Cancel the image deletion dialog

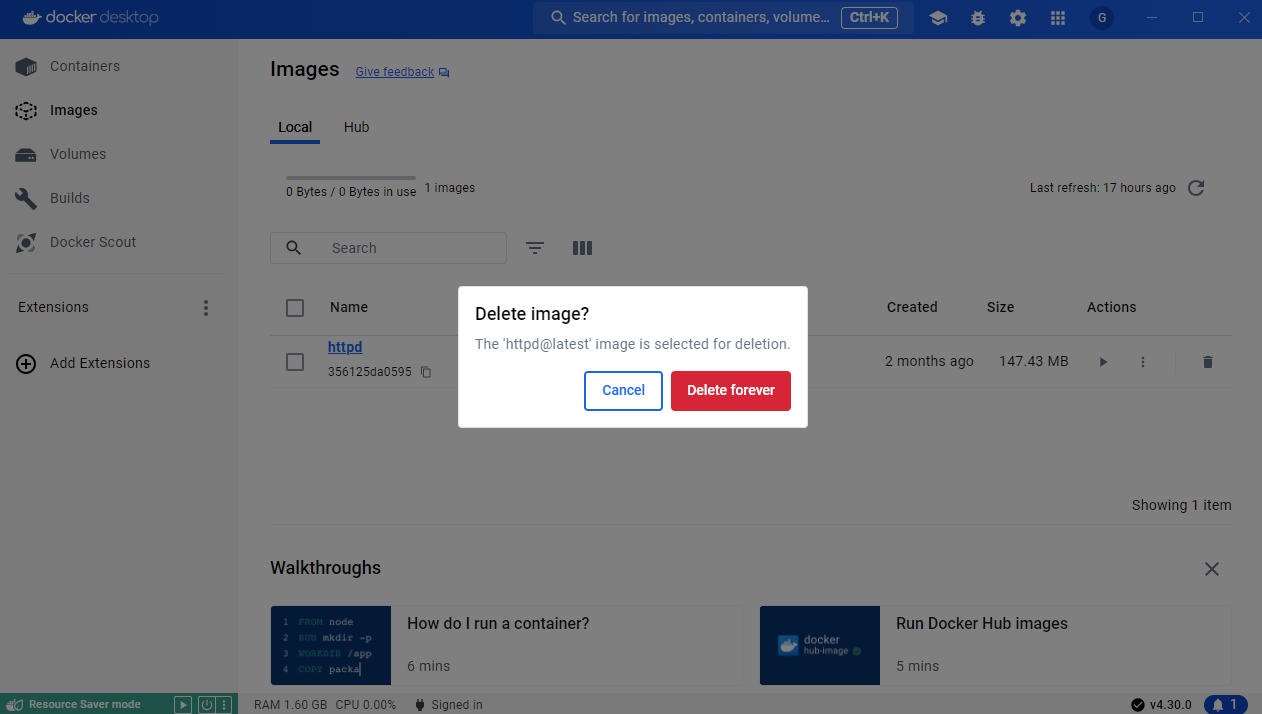click(623, 391)
